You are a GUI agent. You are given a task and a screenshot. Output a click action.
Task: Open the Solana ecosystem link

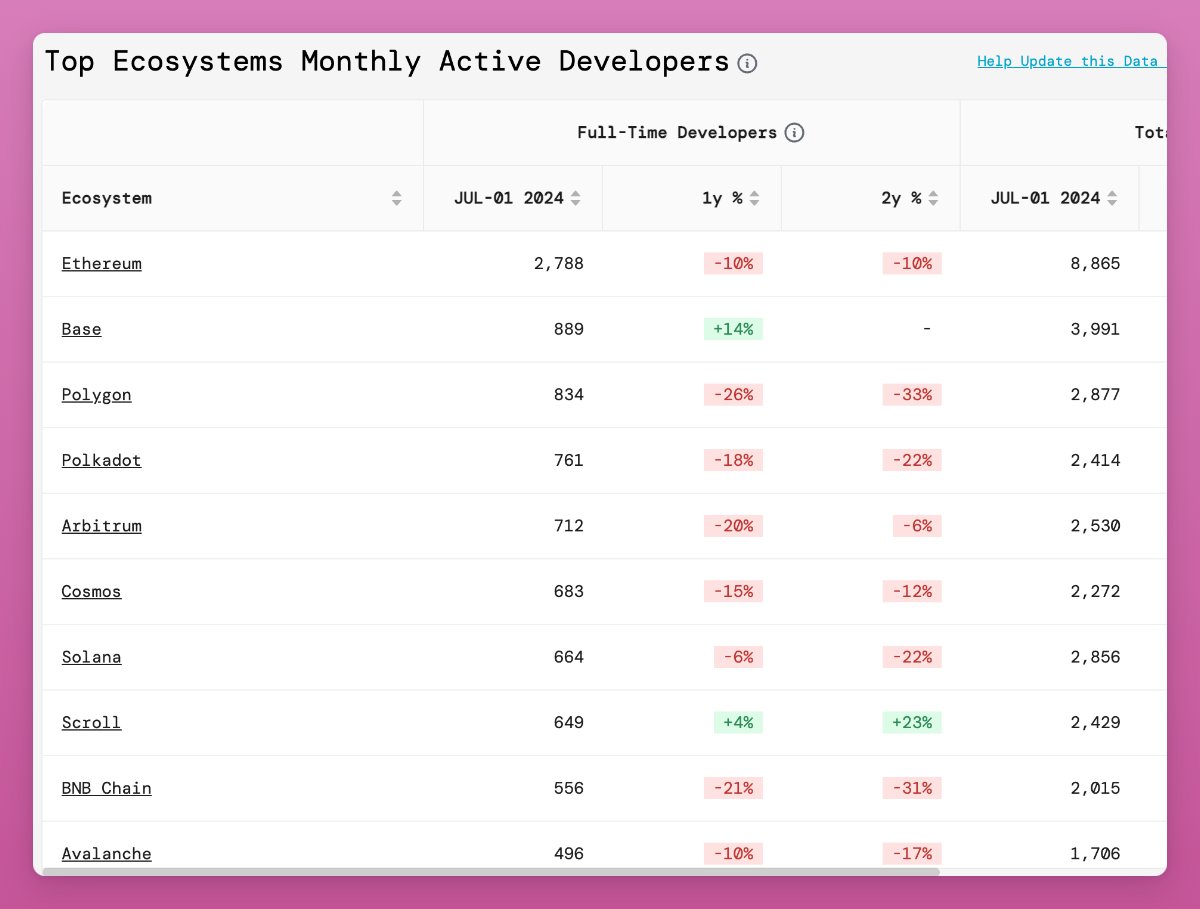tap(92, 657)
